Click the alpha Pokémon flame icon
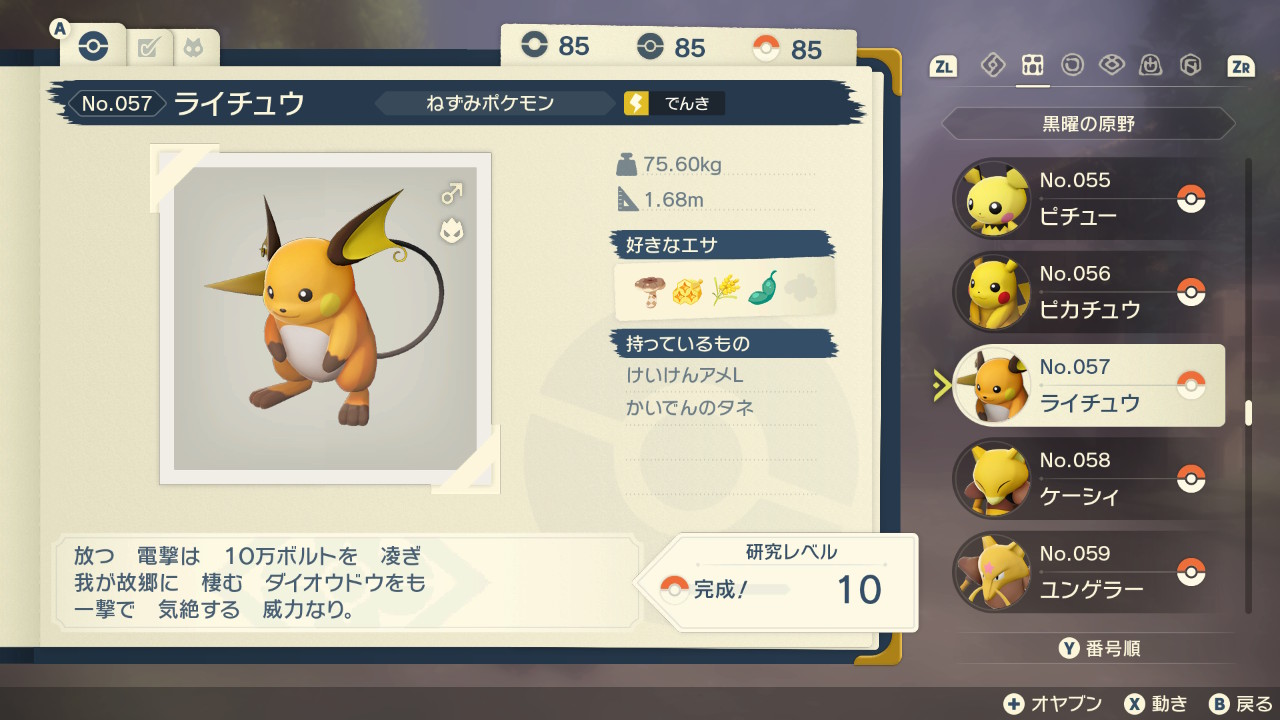 click(x=451, y=231)
